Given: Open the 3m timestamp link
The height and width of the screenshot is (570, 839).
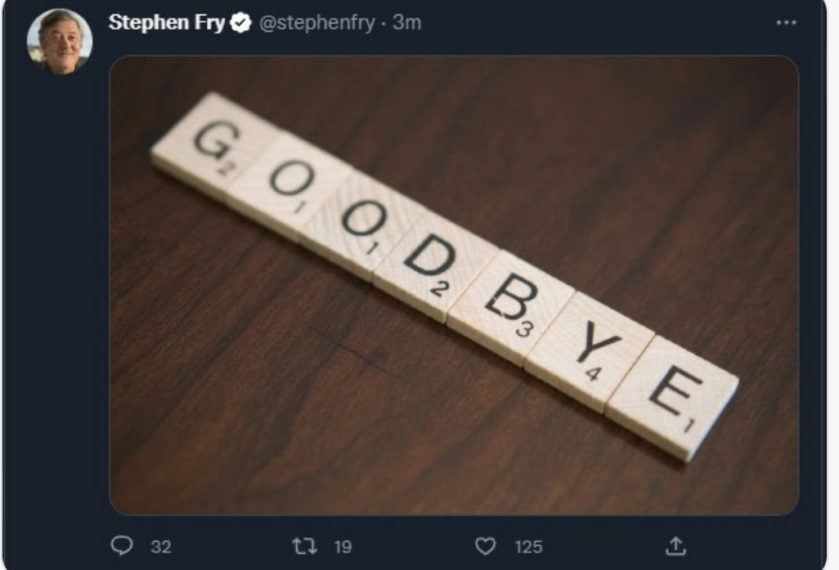Looking at the screenshot, I should [x=407, y=22].
